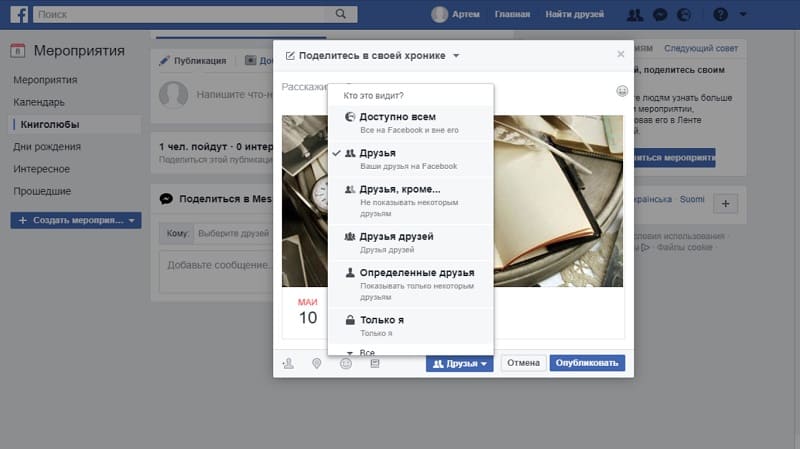Click the Suomi language link
This screenshot has width=800, height=449.
click(692, 199)
